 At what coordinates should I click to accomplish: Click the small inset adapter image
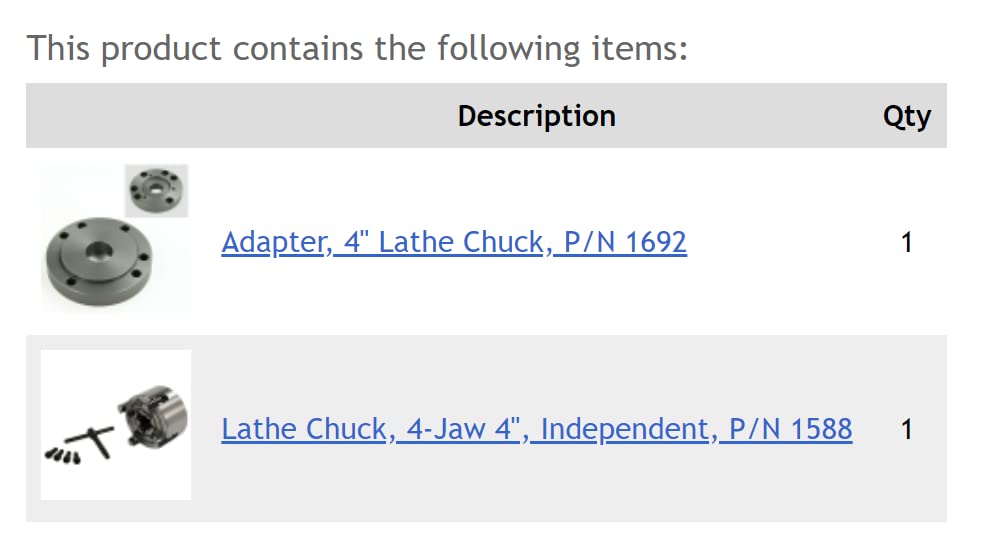pos(157,191)
